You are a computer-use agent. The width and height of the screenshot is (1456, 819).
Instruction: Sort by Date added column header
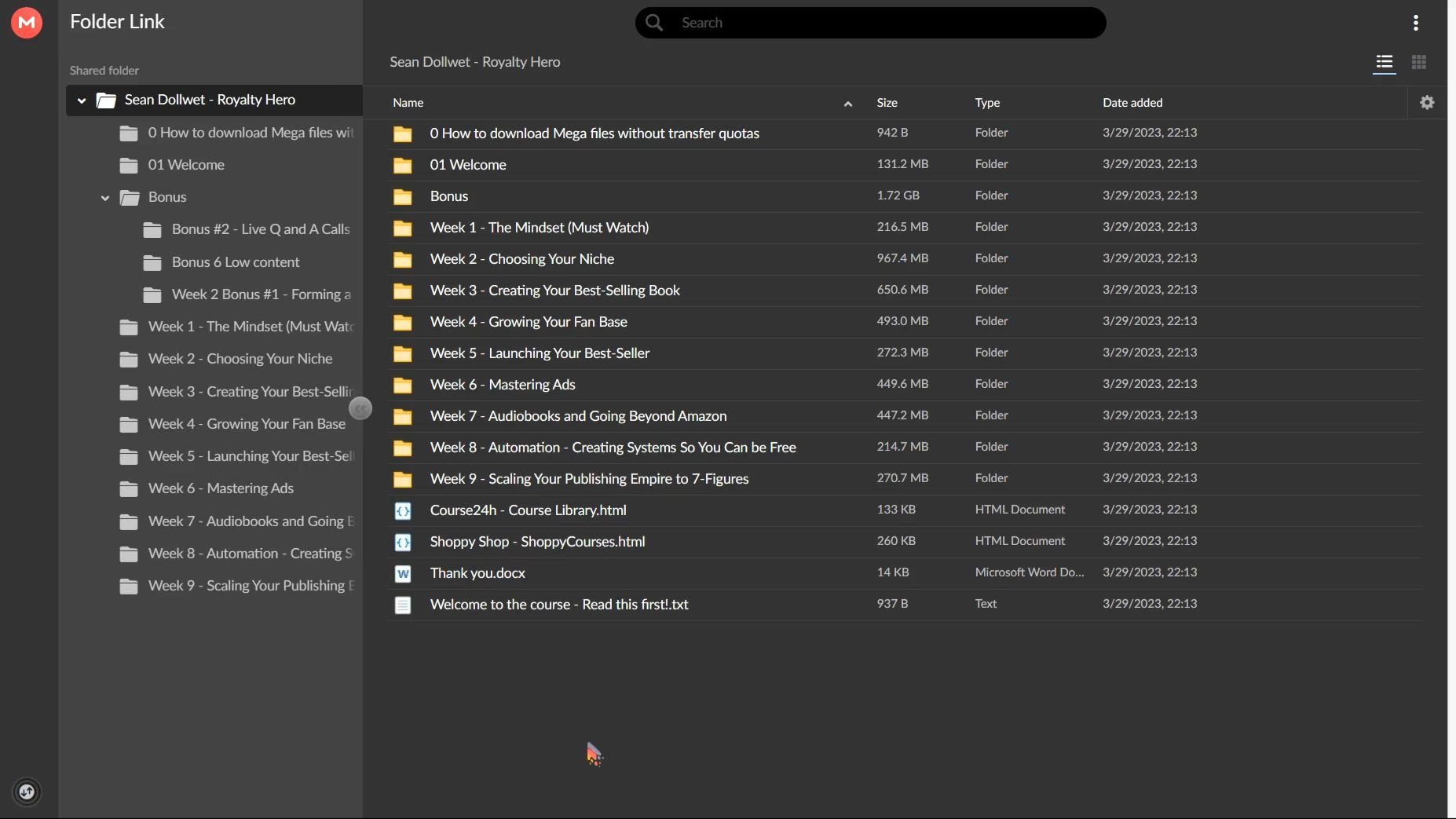(x=1132, y=103)
